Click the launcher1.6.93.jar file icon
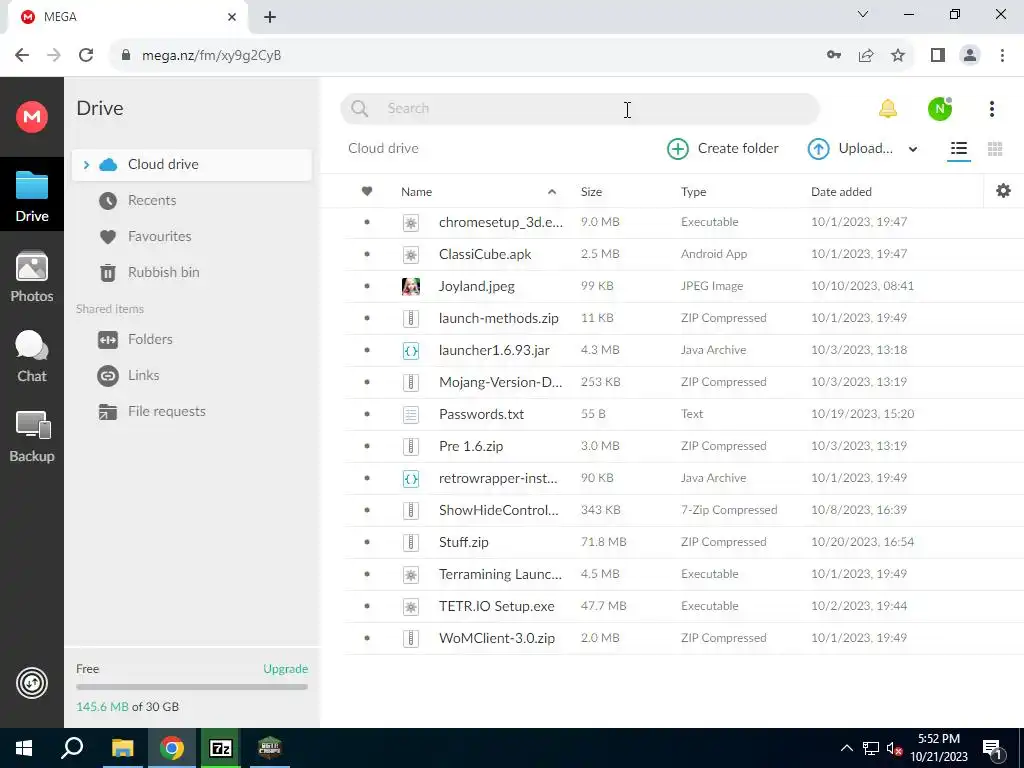The image size is (1024, 768). pos(411,351)
